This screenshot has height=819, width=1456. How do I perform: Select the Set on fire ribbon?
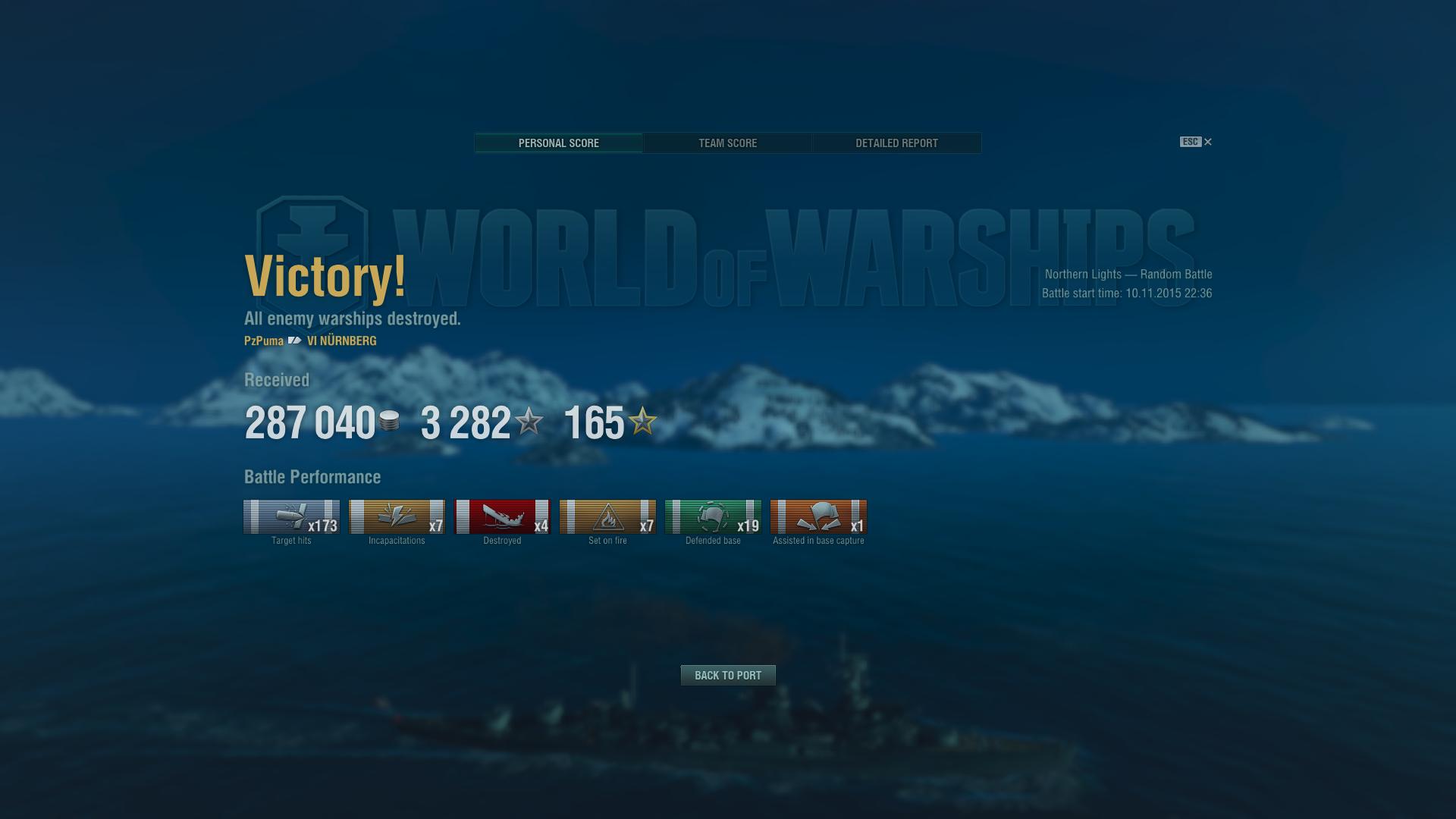(607, 516)
